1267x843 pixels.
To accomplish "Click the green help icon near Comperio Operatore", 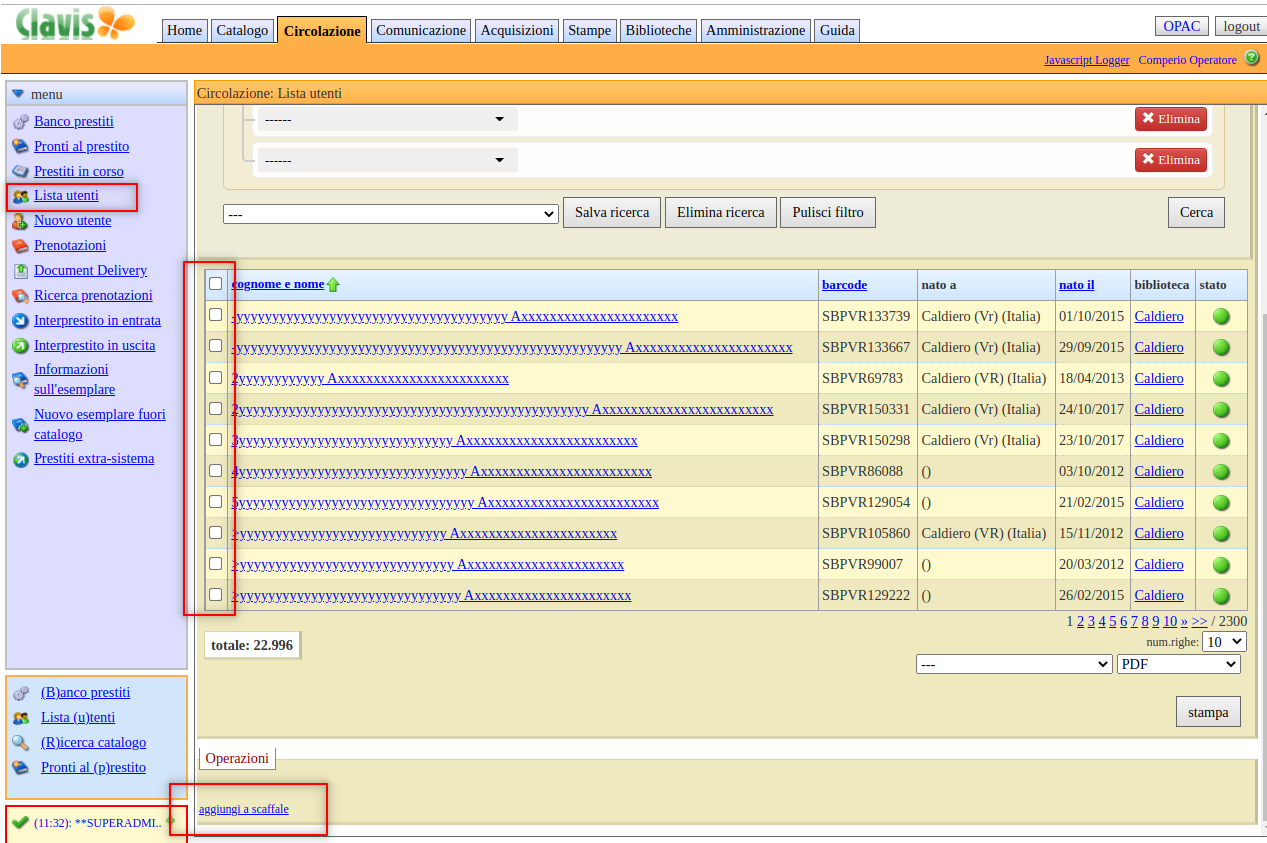I will pyautogui.click(x=1252, y=59).
